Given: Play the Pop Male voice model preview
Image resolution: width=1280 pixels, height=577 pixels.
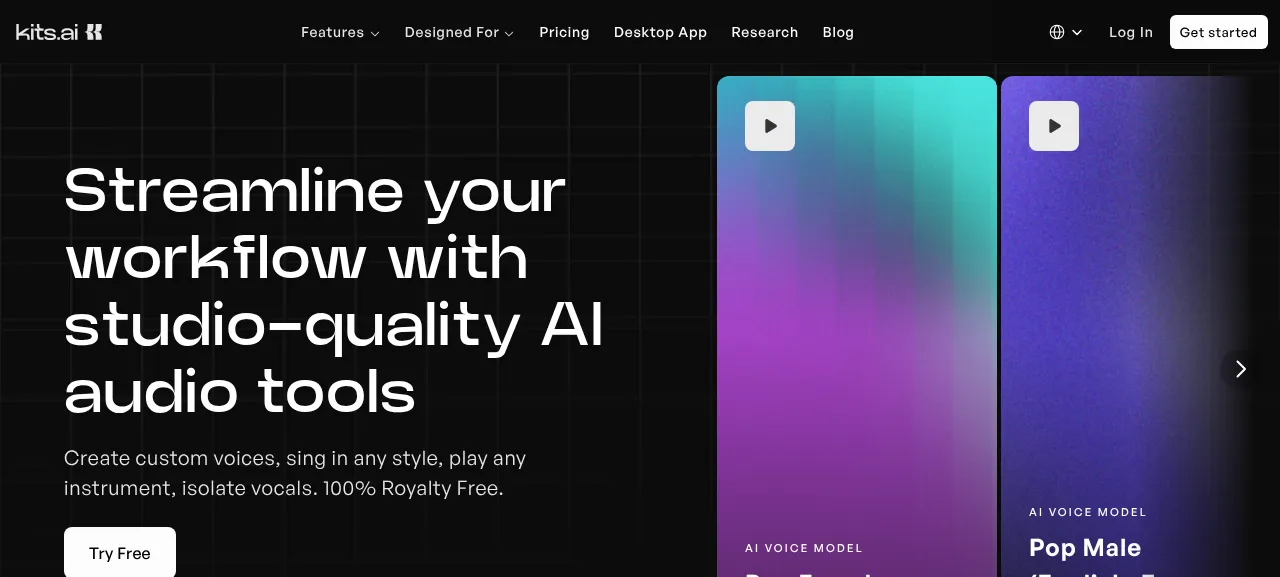Looking at the screenshot, I should coord(1054,126).
